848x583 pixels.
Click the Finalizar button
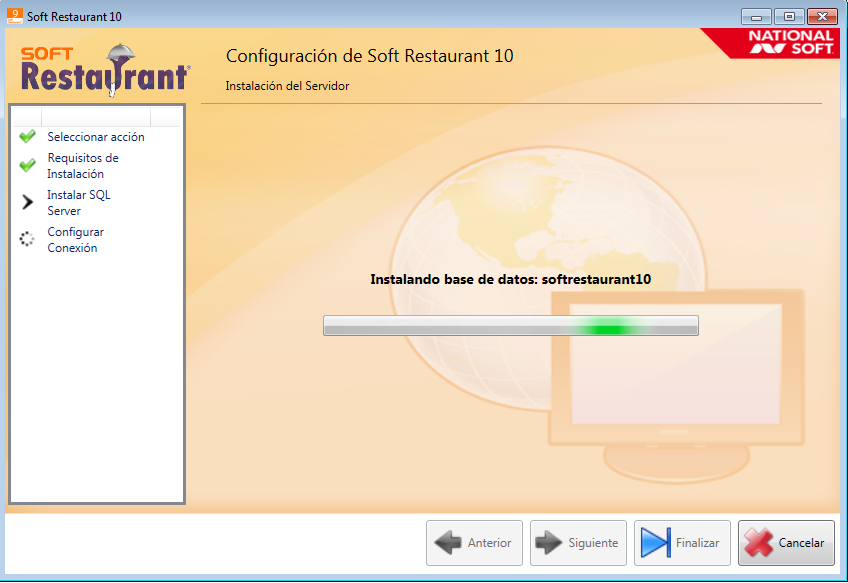(682, 542)
